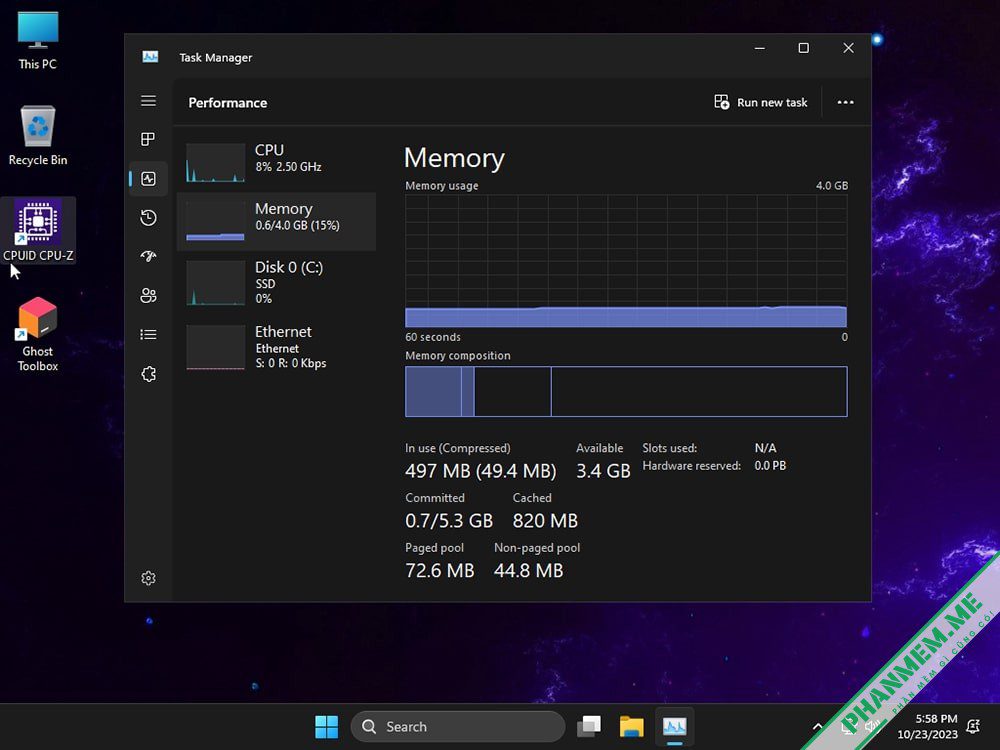Click the CPU usage mini graph

(x=215, y=163)
